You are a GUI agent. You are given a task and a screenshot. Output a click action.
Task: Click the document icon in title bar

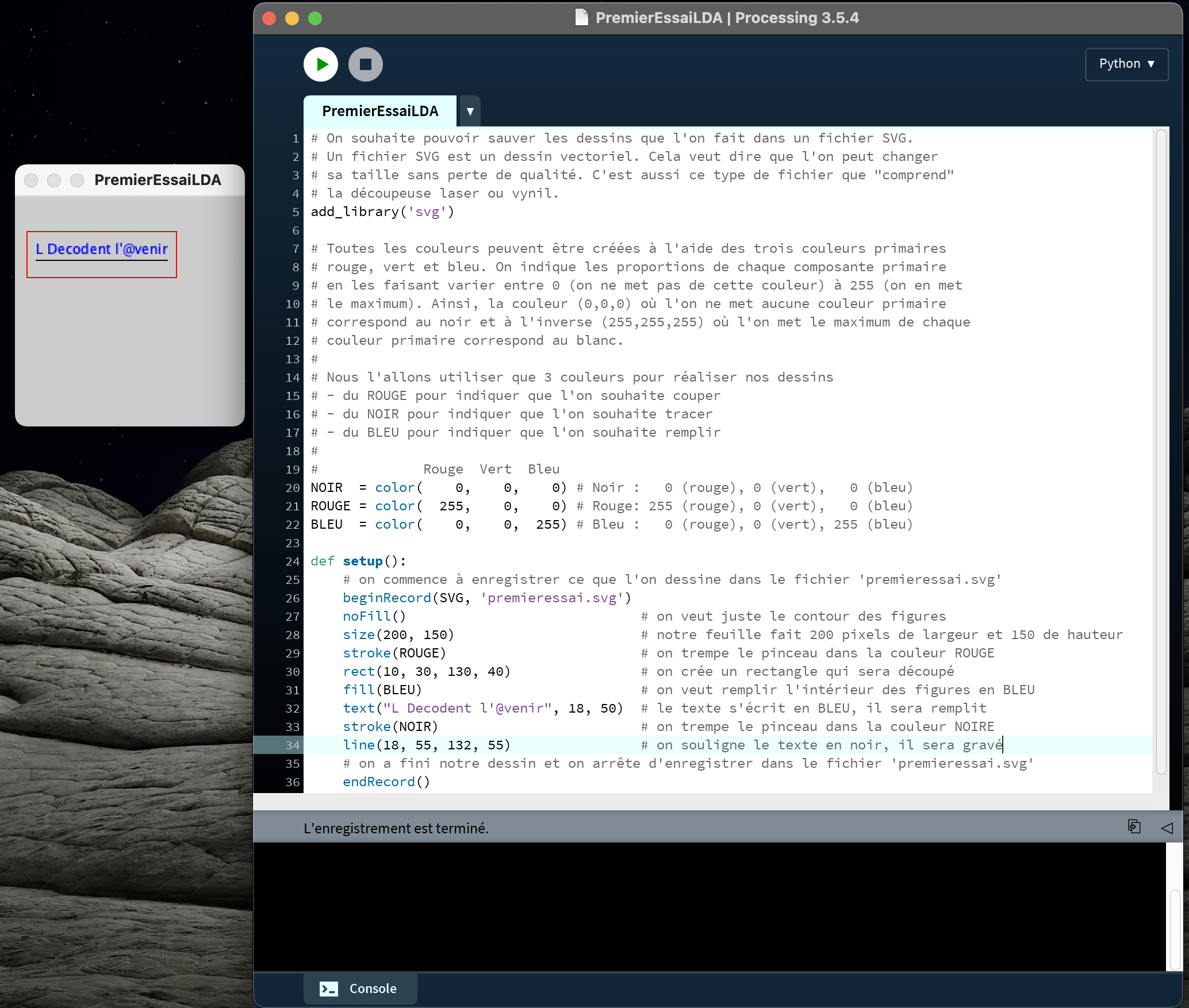click(582, 18)
